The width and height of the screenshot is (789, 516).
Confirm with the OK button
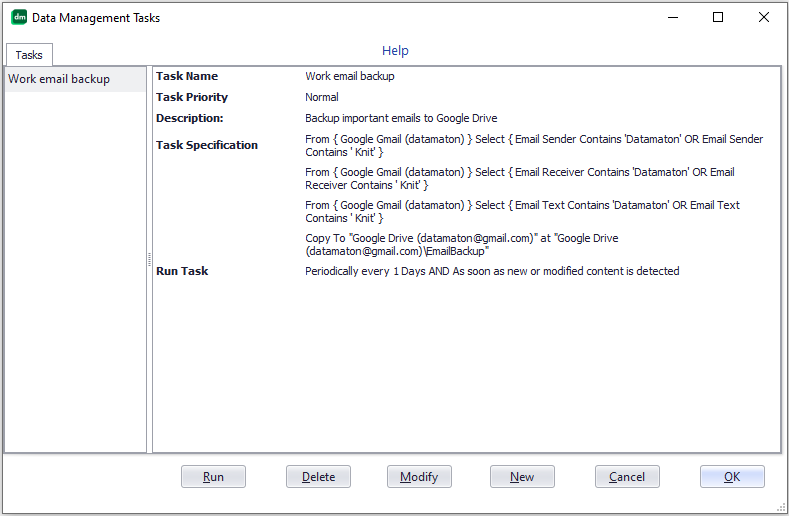[732, 477]
